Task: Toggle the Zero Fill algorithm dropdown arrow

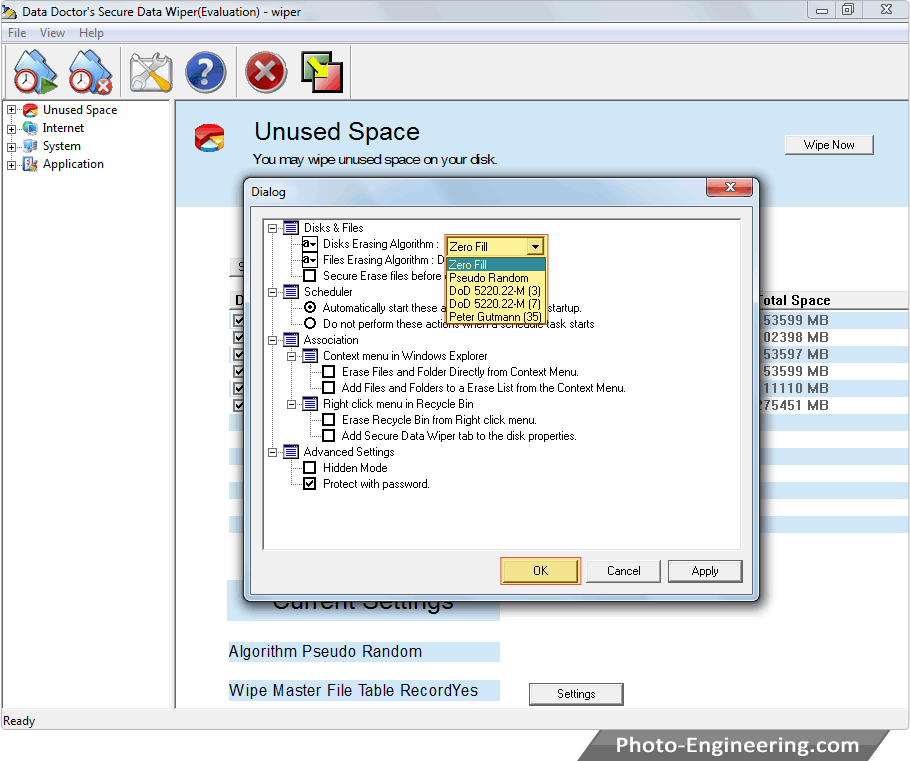Action: point(535,247)
